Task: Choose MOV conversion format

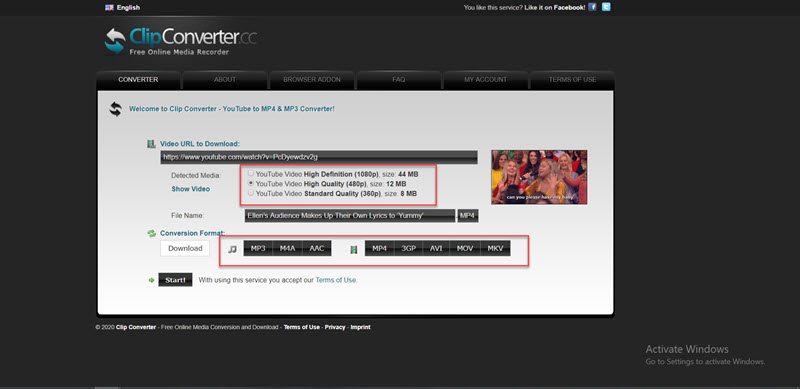Action: 465,249
